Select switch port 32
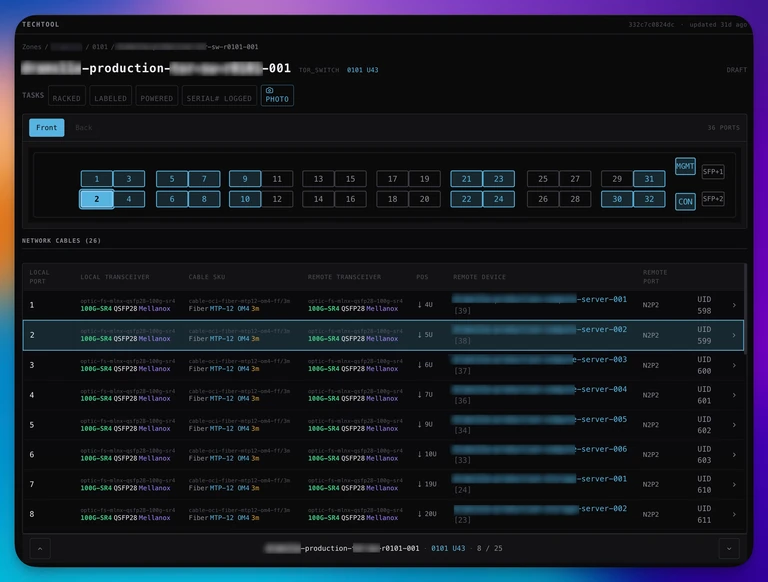Image resolution: width=768 pixels, height=582 pixels. tap(649, 199)
